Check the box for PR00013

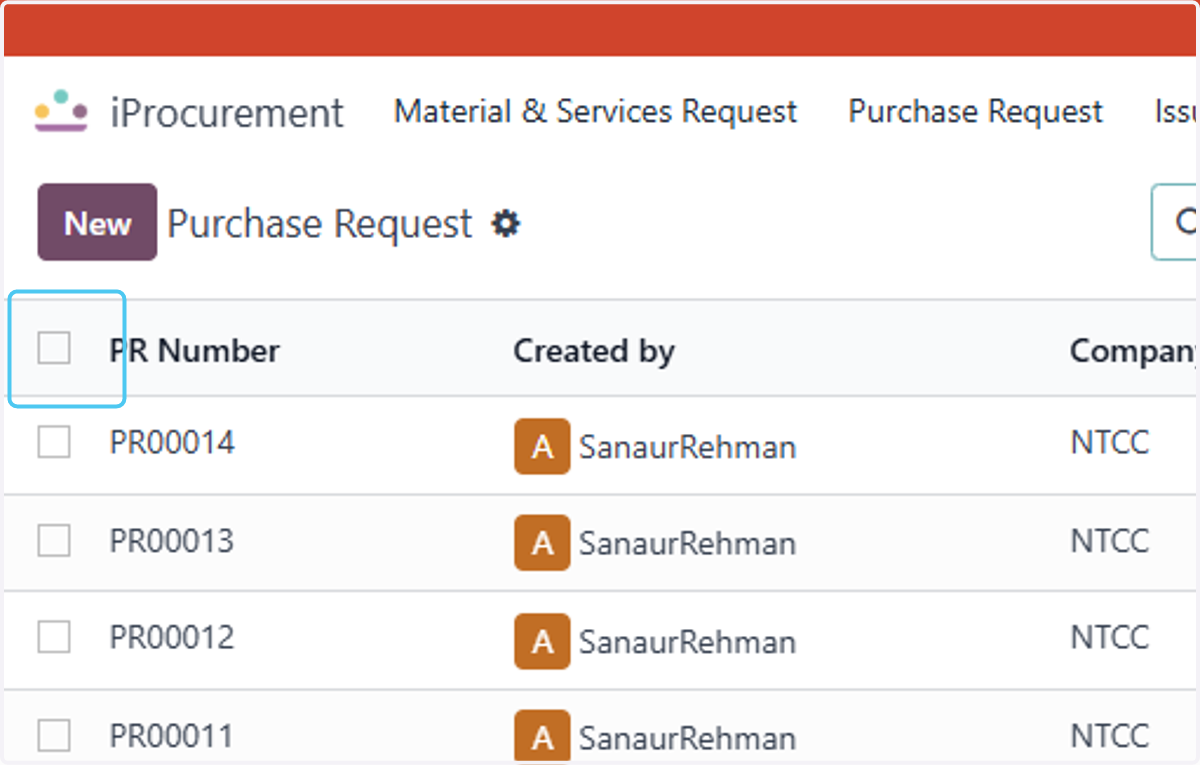pos(54,540)
